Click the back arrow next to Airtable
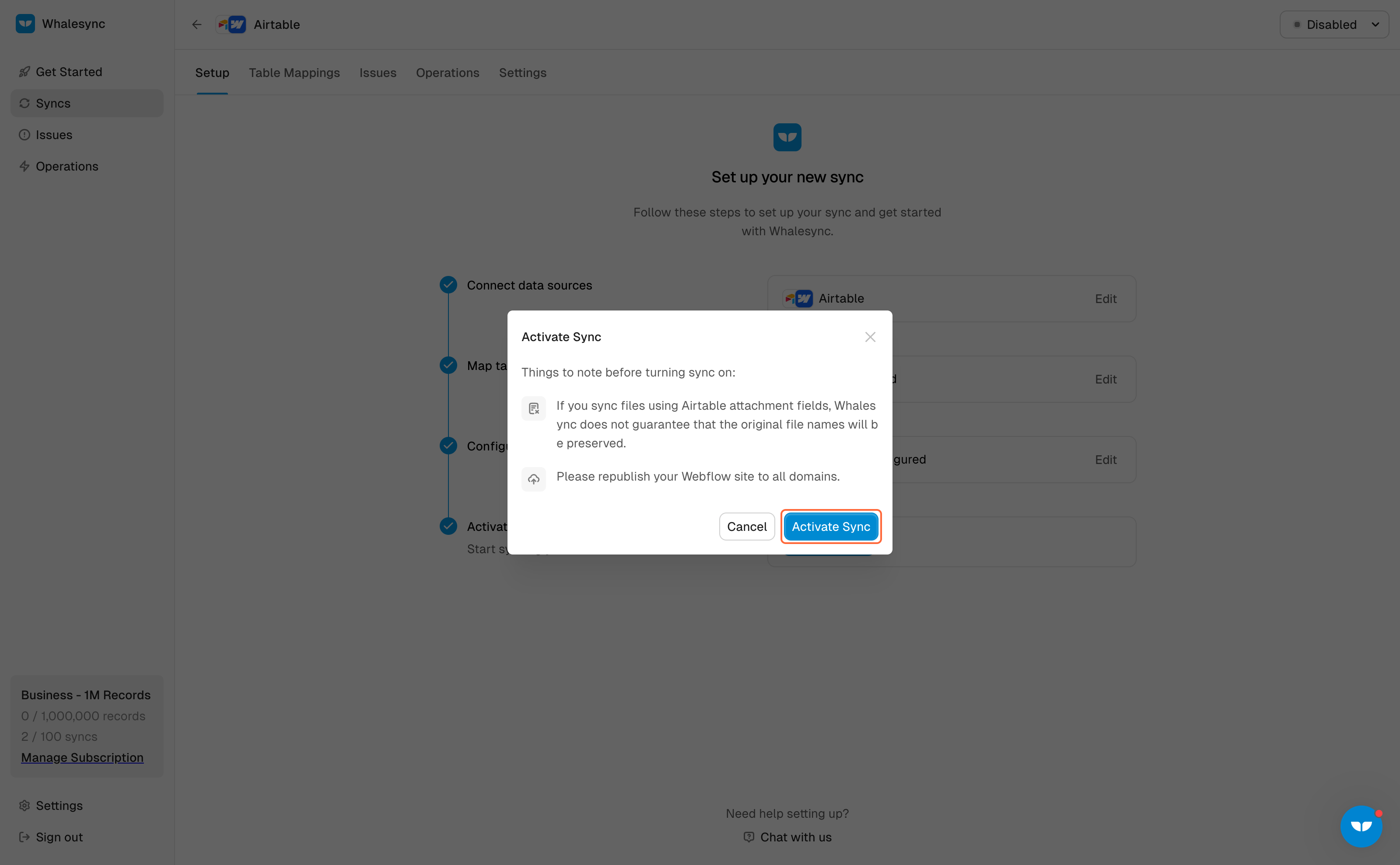This screenshot has height=865, width=1400. (197, 24)
